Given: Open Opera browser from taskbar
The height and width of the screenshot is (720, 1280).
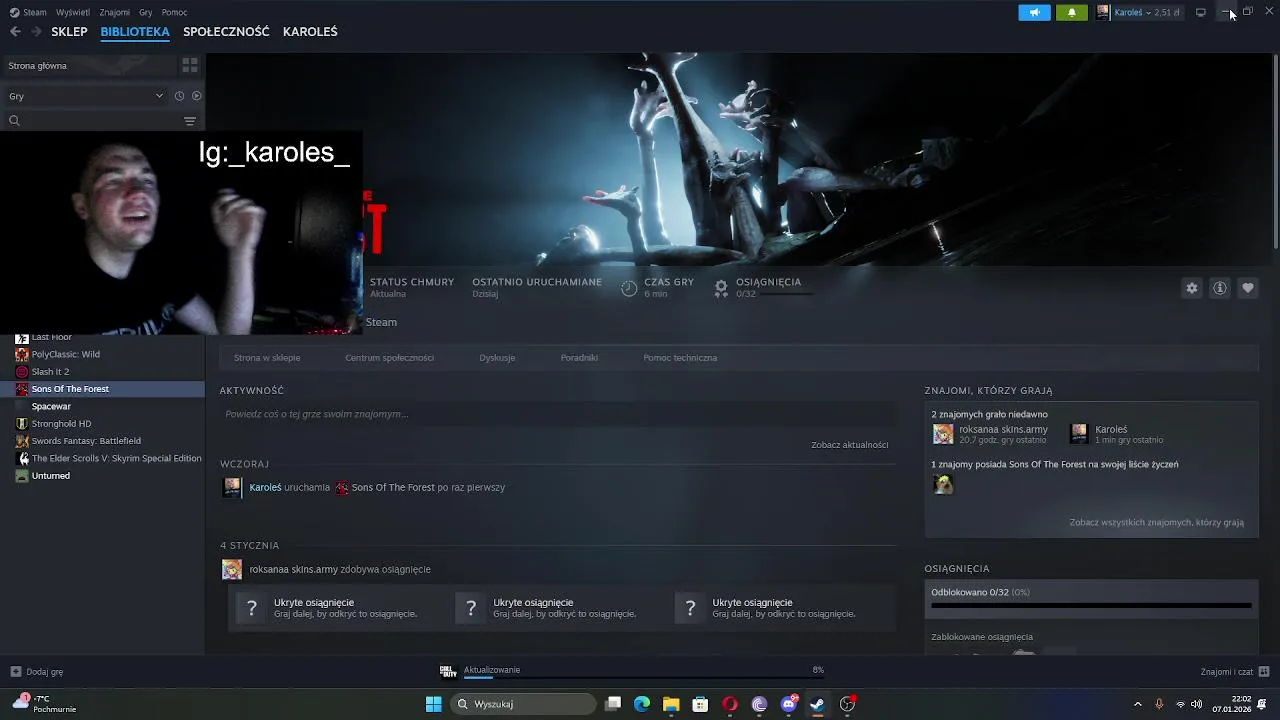Looking at the screenshot, I should 730,704.
